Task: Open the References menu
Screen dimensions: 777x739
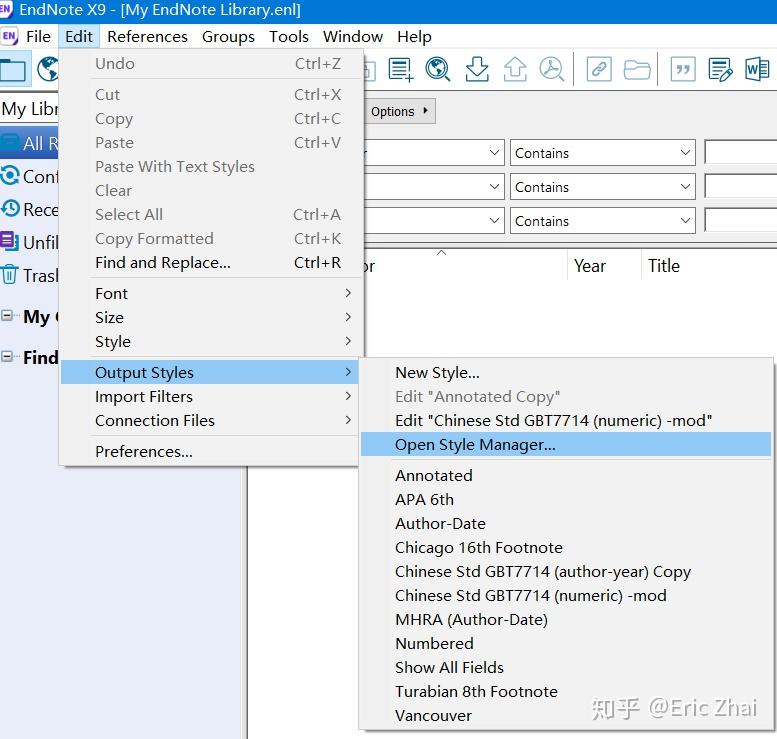Action: click(147, 36)
